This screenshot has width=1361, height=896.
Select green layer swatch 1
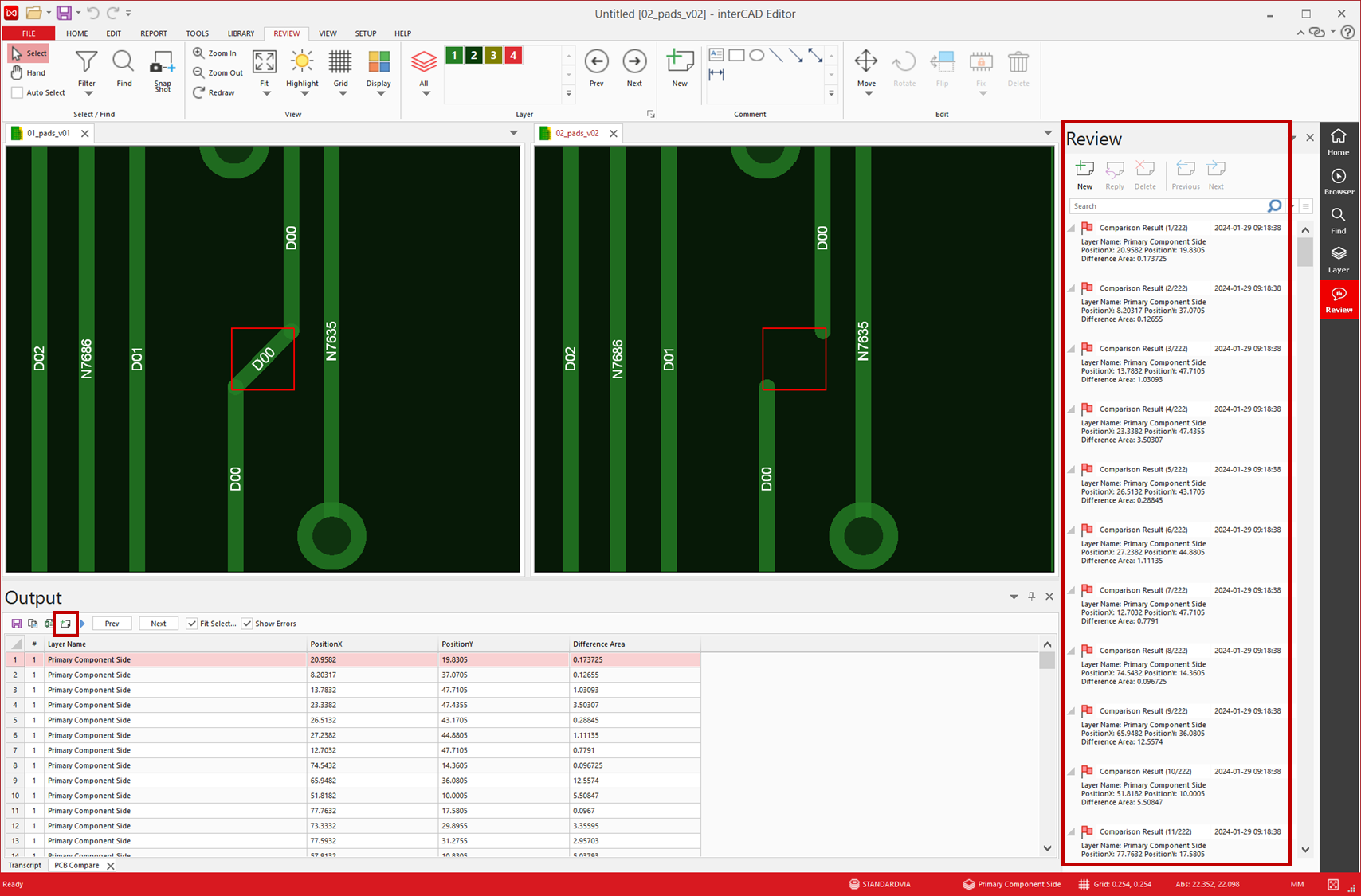click(x=454, y=55)
